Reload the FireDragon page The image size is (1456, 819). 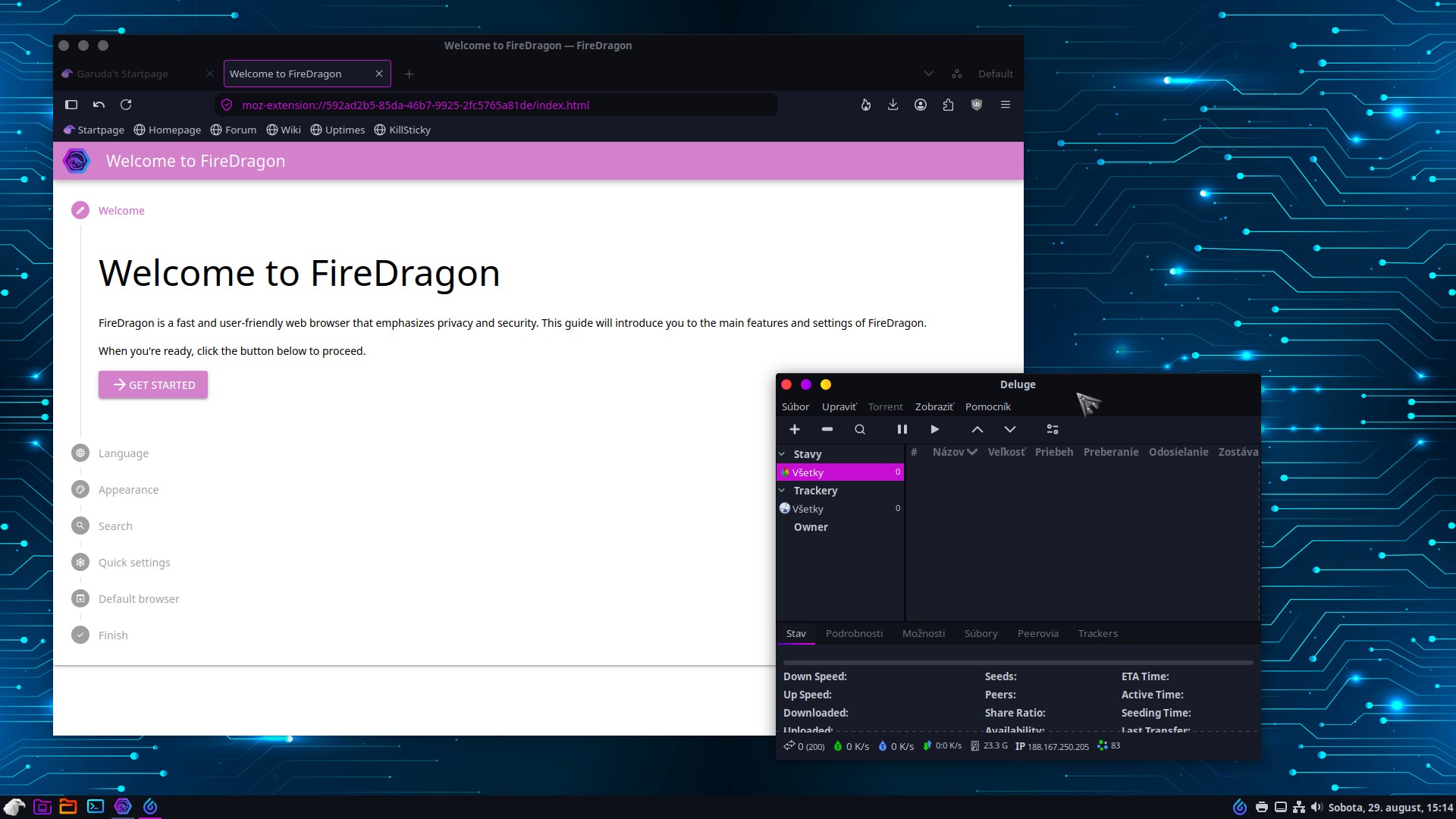126,105
